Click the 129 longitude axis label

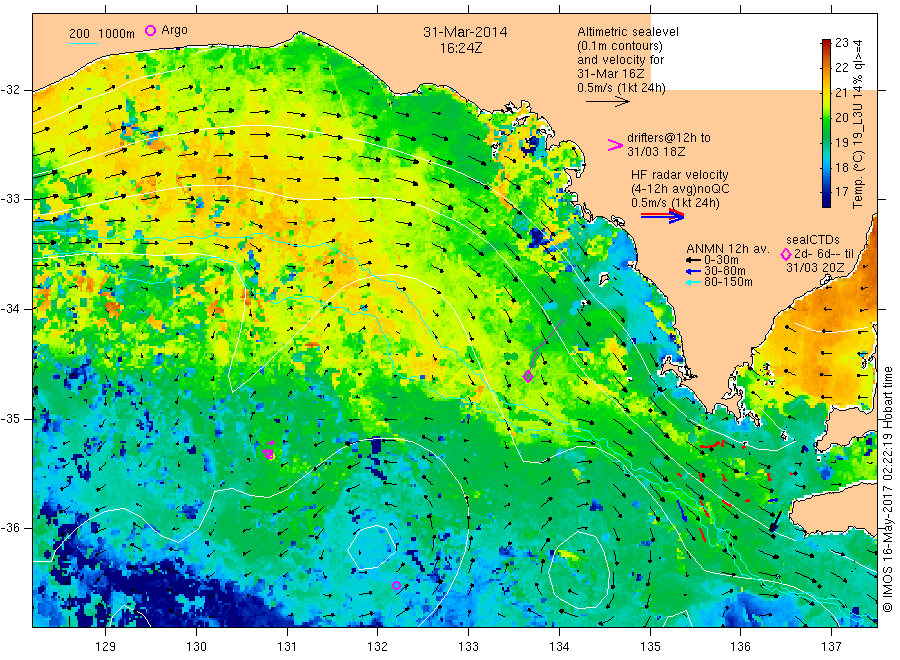click(x=106, y=647)
